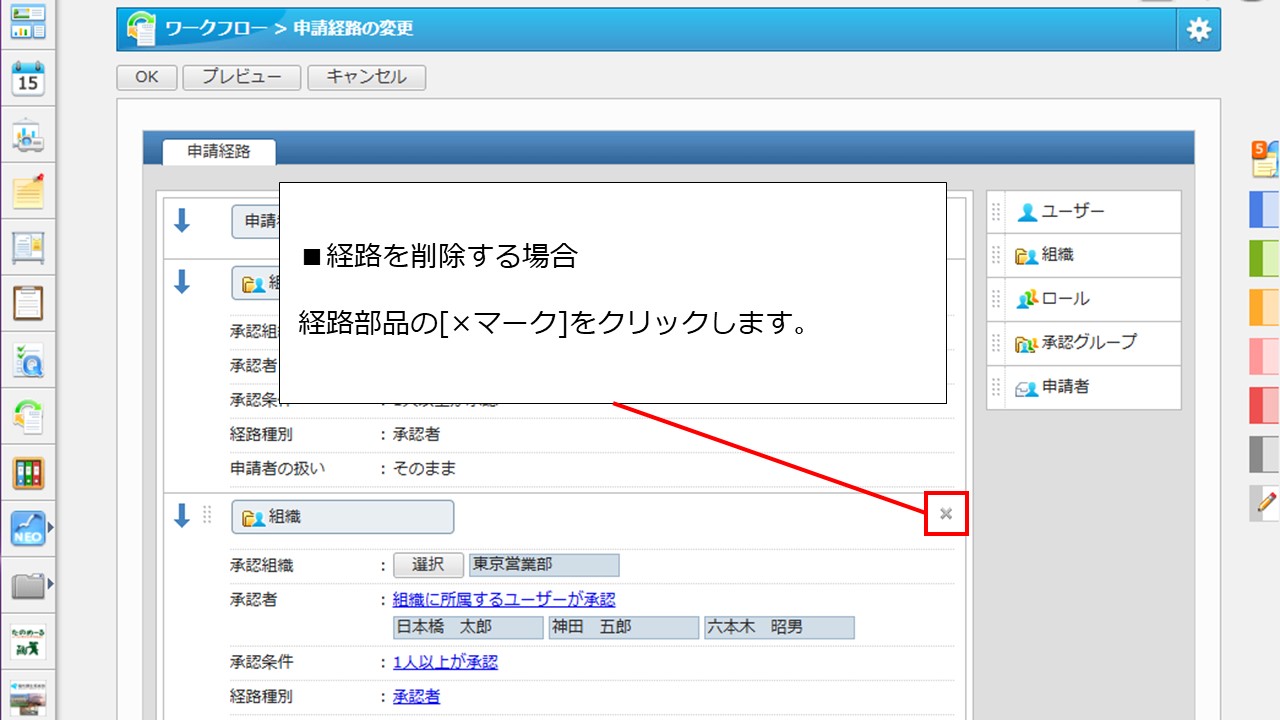Grab the drag handle of 承認グループ part
Screen dimensions: 1280x720
click(996, 343)
